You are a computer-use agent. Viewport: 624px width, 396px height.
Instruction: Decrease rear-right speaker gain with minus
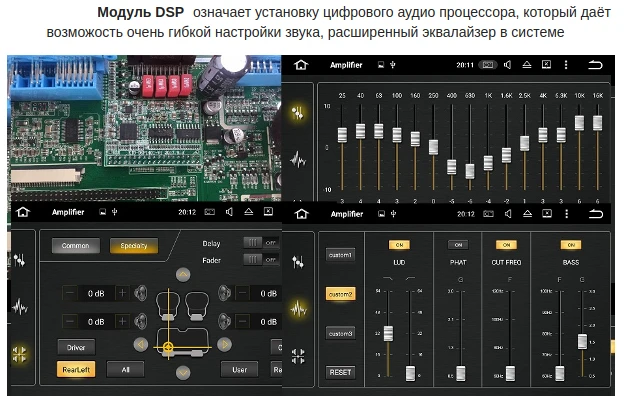[x=242, y=321]
